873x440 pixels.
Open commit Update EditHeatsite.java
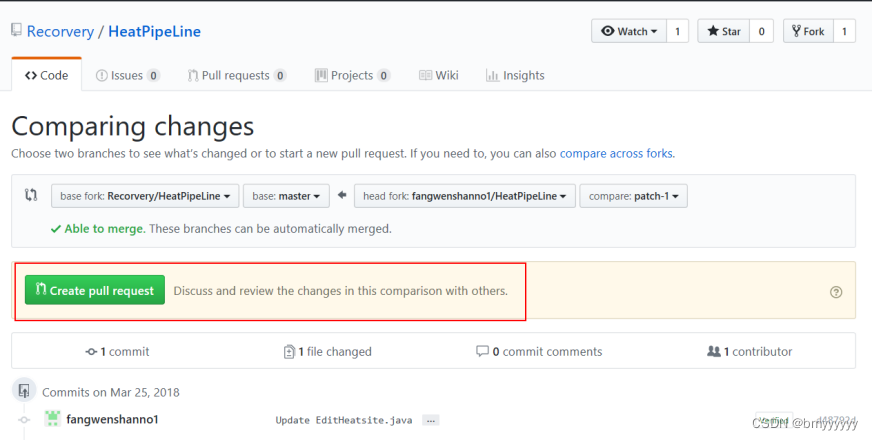point(344,420)
